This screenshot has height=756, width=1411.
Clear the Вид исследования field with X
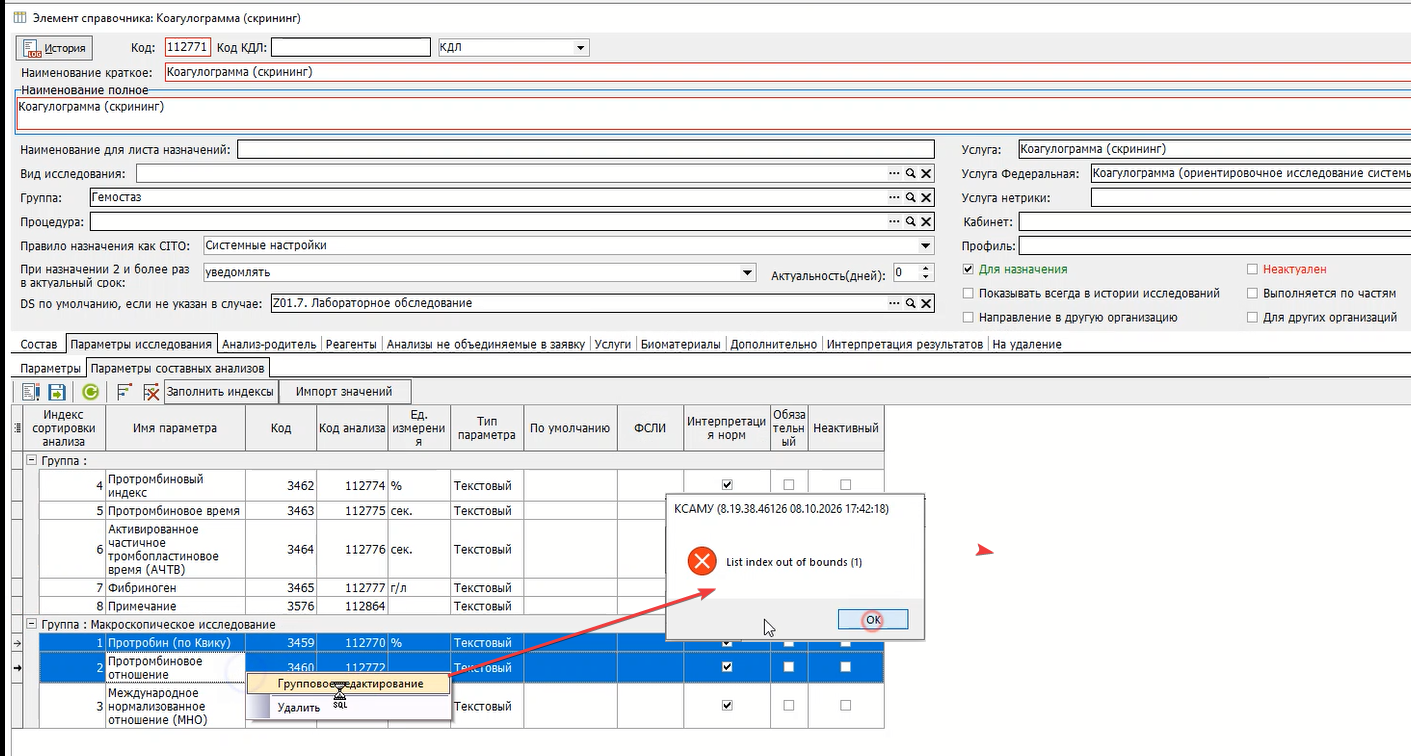pos(926,174)
